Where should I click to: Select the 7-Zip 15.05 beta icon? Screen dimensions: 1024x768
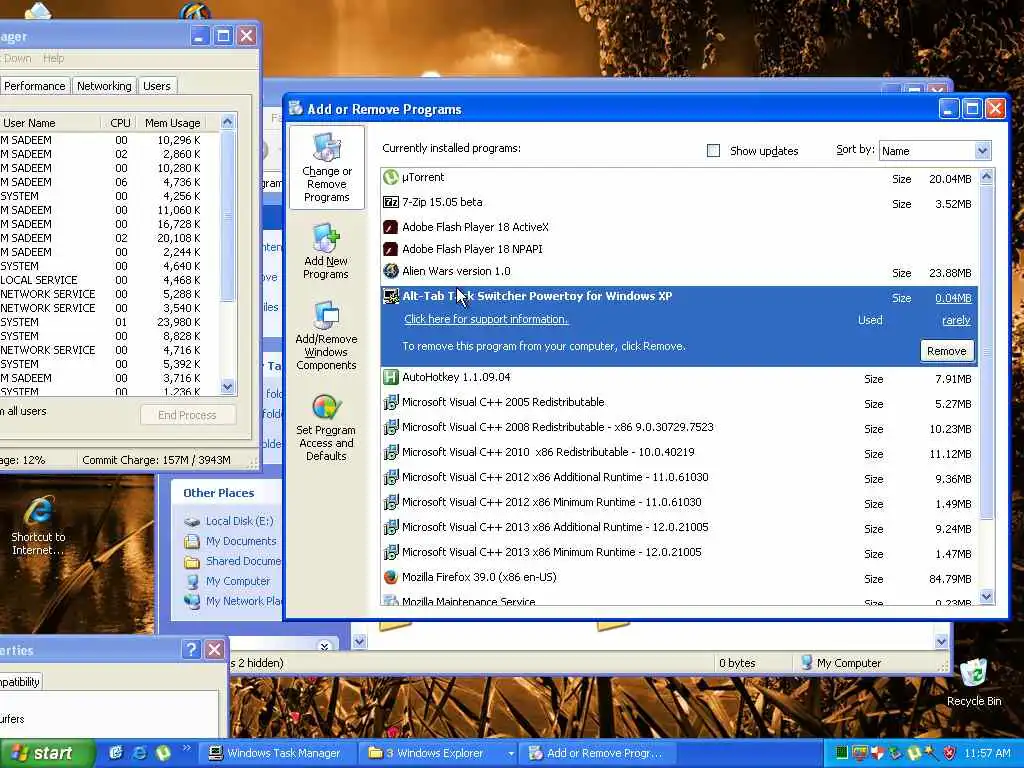(391, 202)
